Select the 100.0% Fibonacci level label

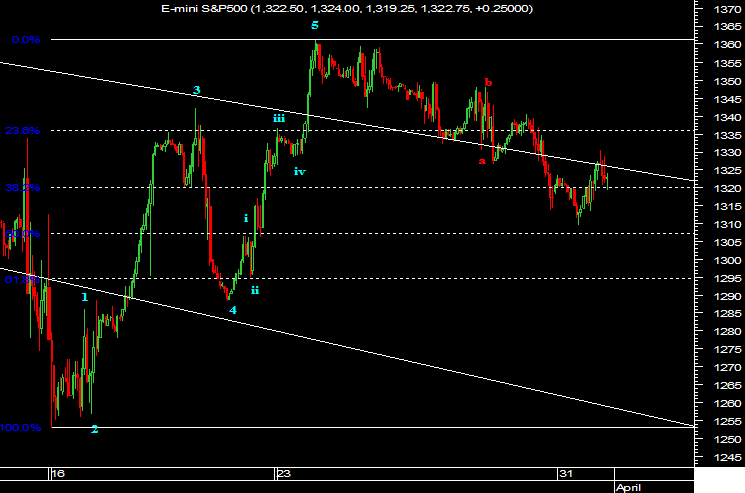click(x=20, y=428)
